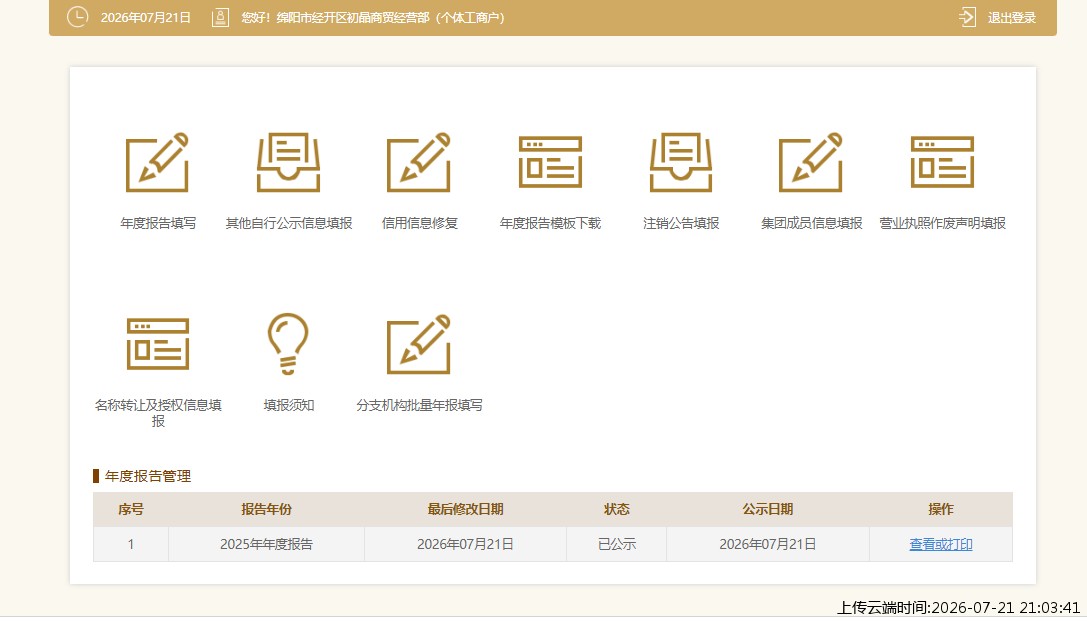Click the 名称转让及授权信息填报 label

(x=158, y=413)
